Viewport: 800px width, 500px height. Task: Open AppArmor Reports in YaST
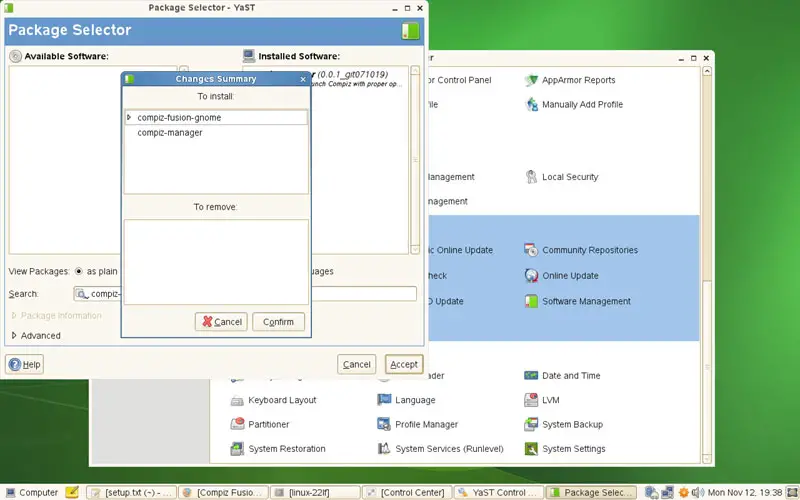coord(570,80)
